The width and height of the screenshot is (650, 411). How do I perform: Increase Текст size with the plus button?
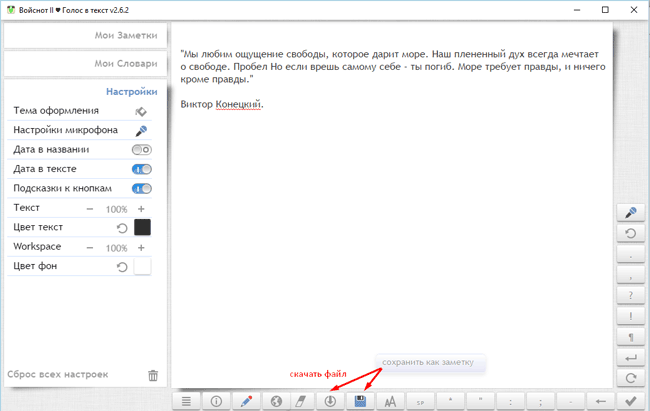tap(141, 209)
